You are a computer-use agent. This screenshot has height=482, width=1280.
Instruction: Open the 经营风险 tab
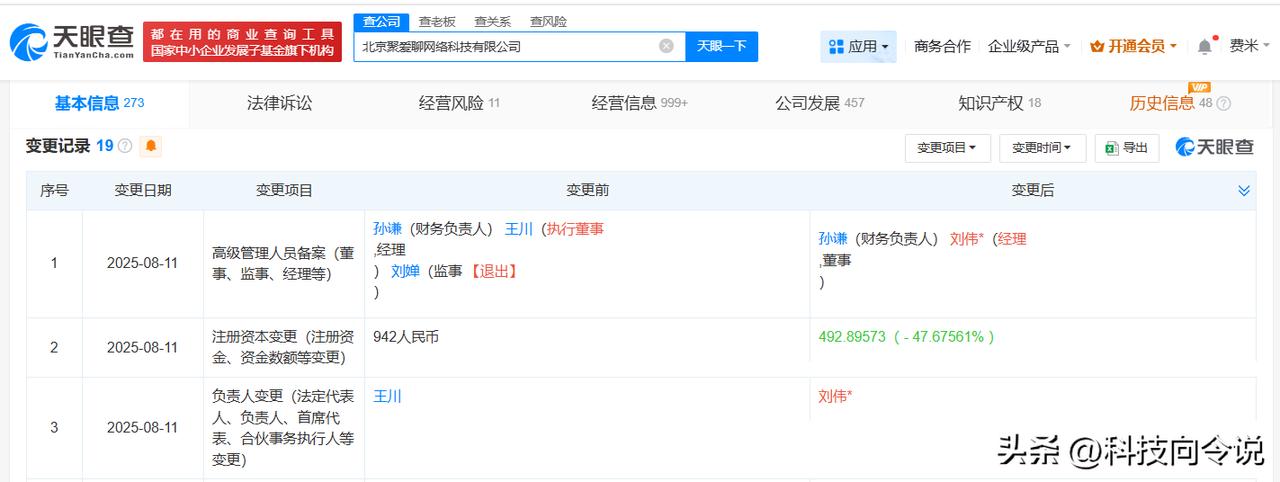pyautogui.click(x=459, y=103)
